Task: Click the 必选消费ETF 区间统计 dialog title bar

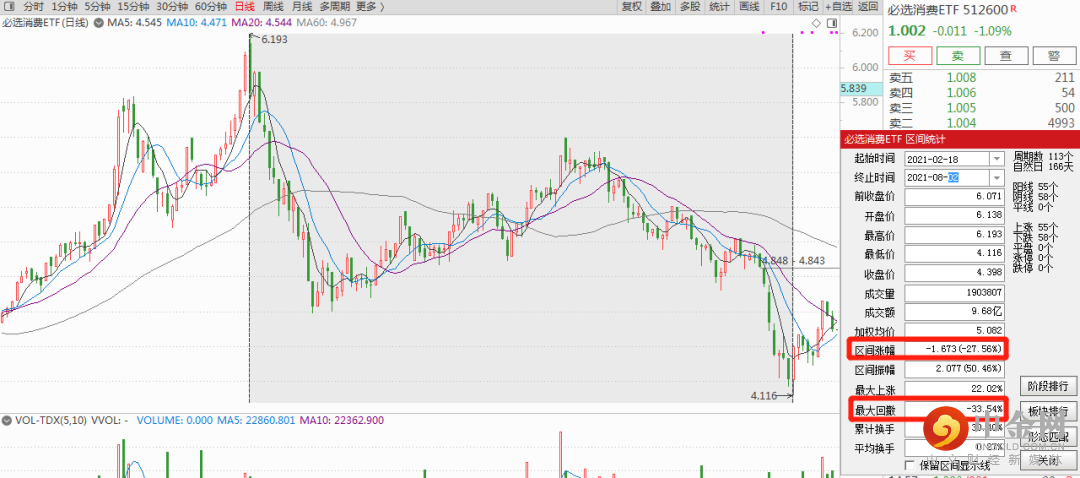Action: tap(959, 138)
